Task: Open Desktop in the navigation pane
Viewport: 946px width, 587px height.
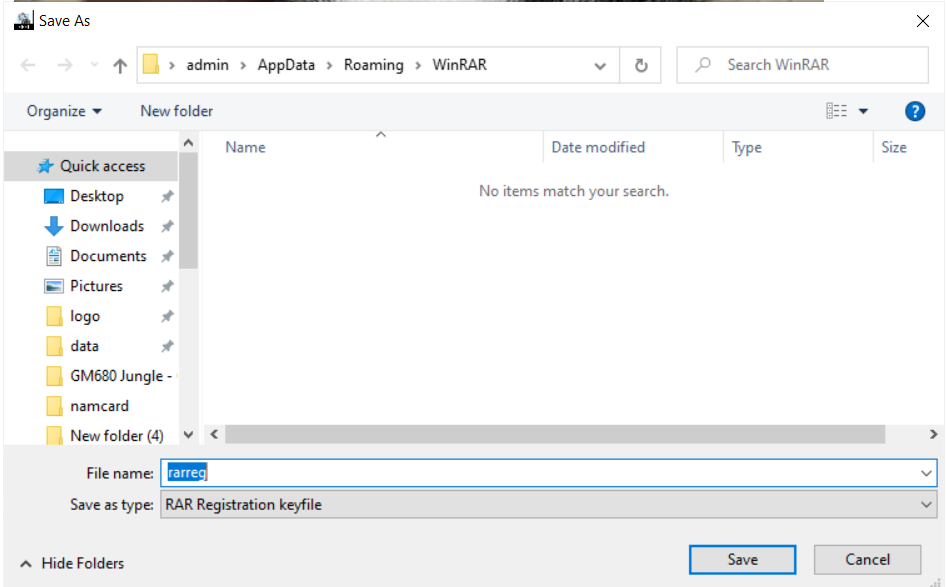Action: [x=97, y=197]
